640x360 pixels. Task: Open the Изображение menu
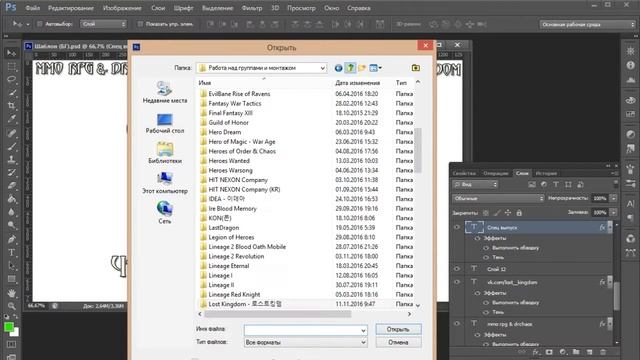[122, 8]
